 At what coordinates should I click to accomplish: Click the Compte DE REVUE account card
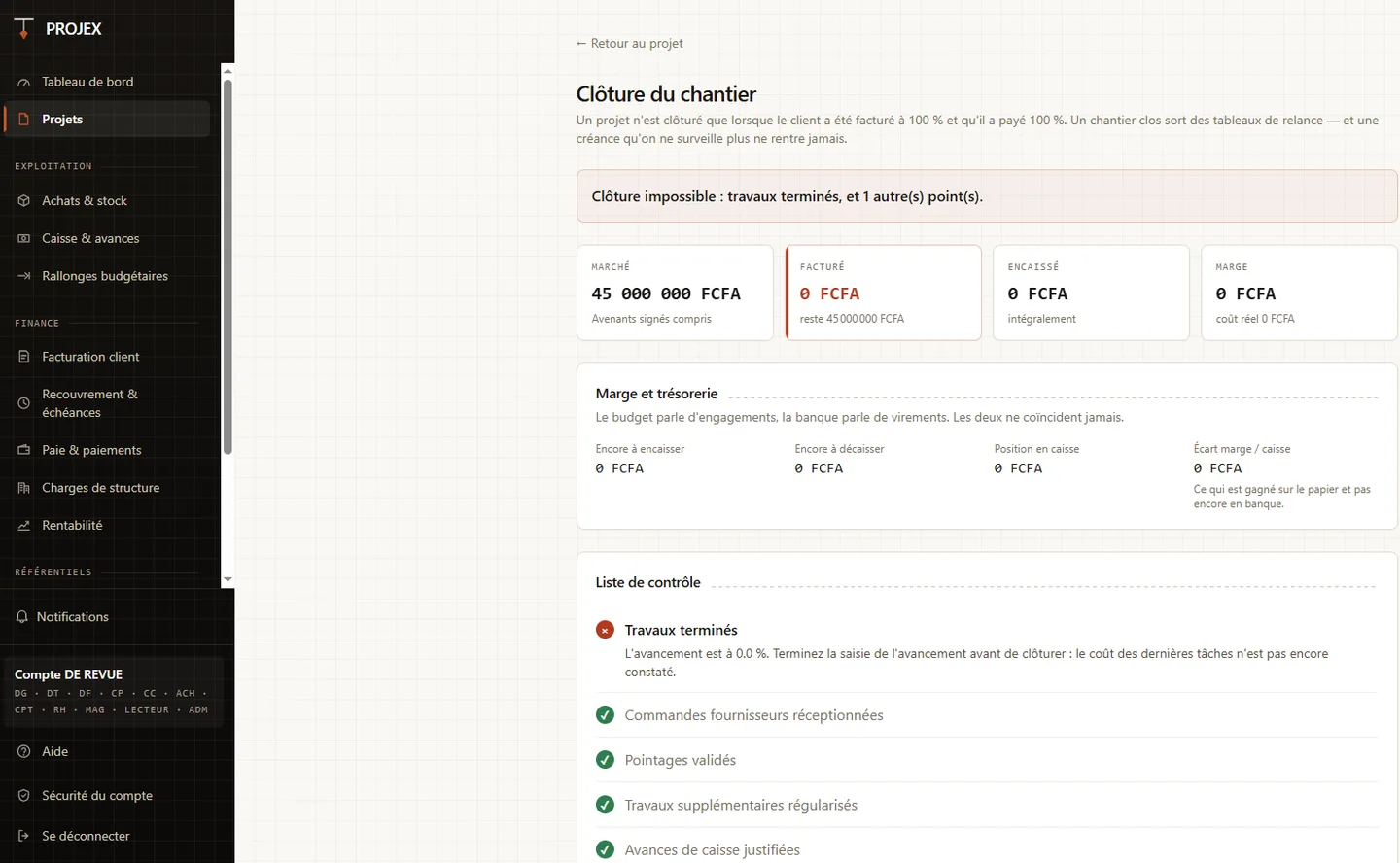click(112, 692)
